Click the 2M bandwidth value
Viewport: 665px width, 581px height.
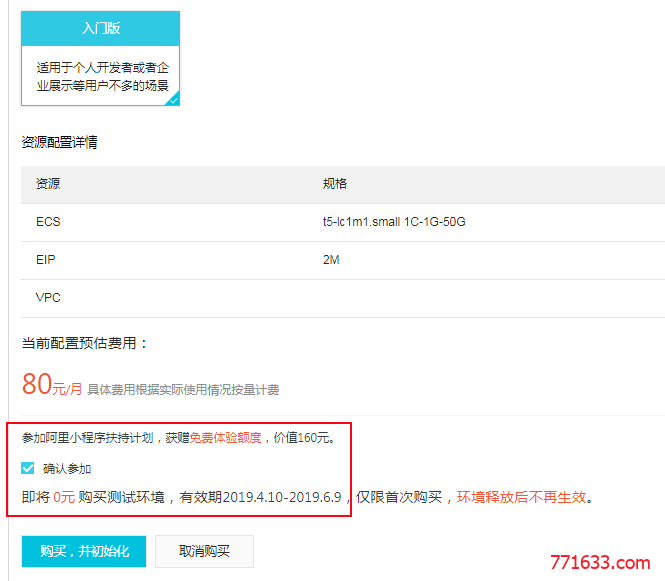(x=331, y=260)
